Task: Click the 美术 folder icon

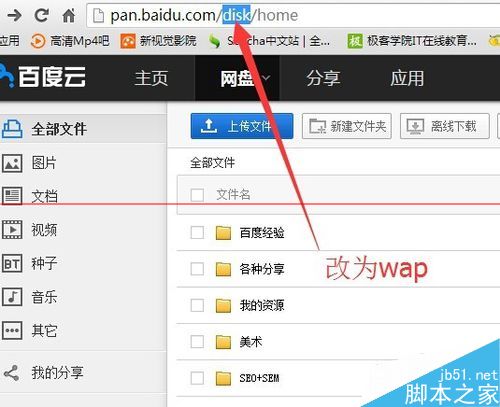Action: 223,342
